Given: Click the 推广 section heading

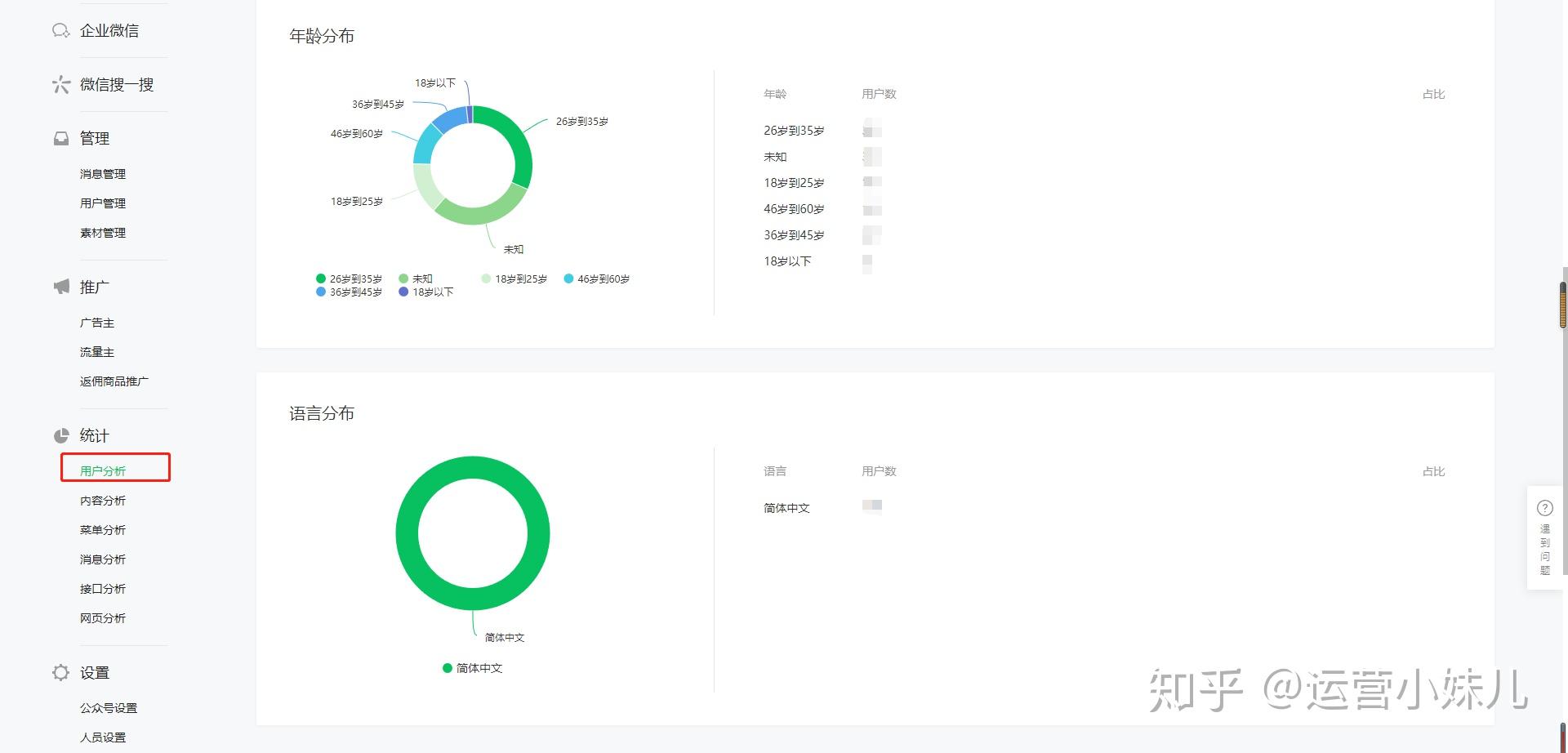Looking at the screenshot, I should 95,287.
